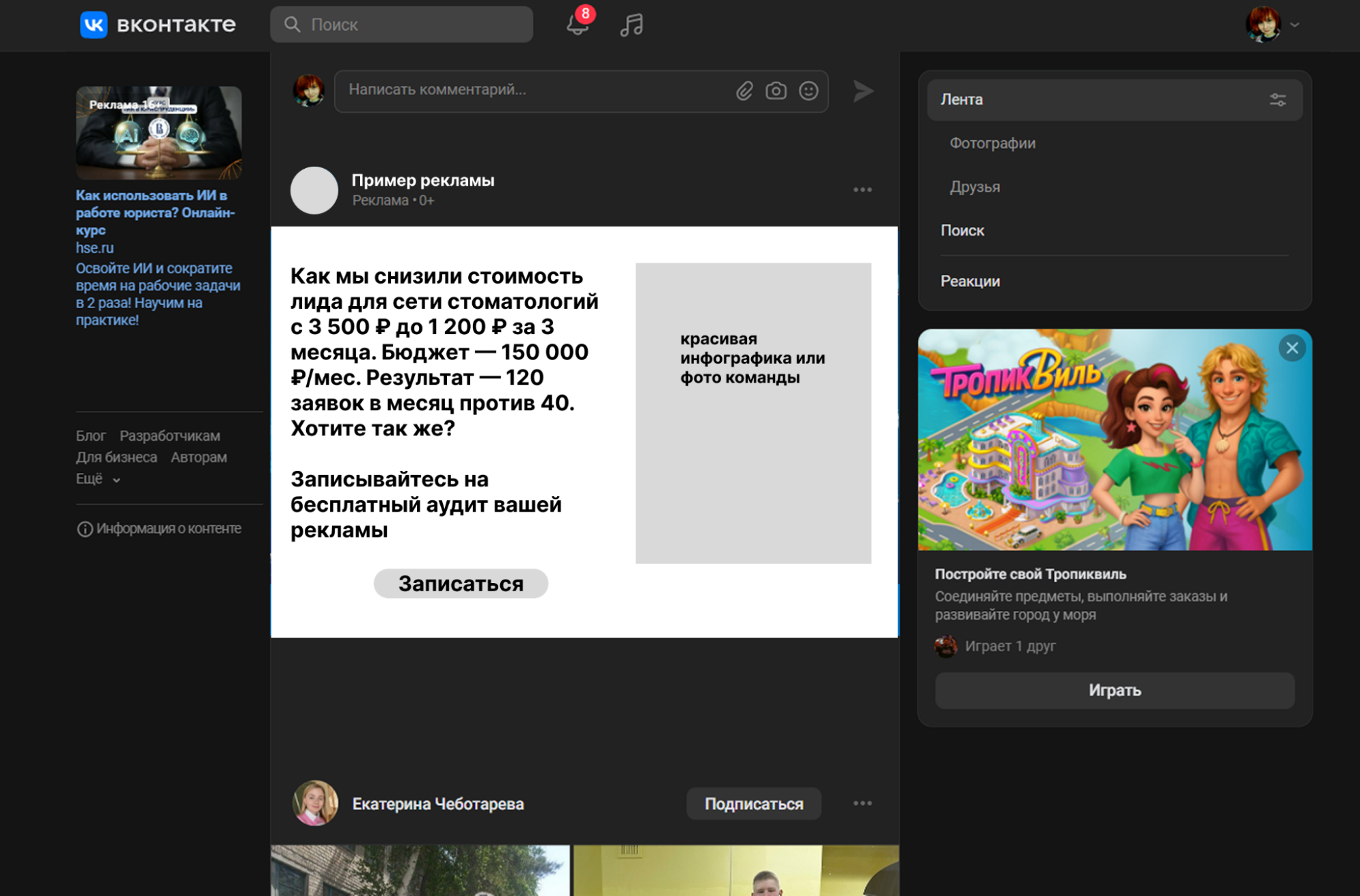Click the info icon near Информация о контенте

(84, 529)
